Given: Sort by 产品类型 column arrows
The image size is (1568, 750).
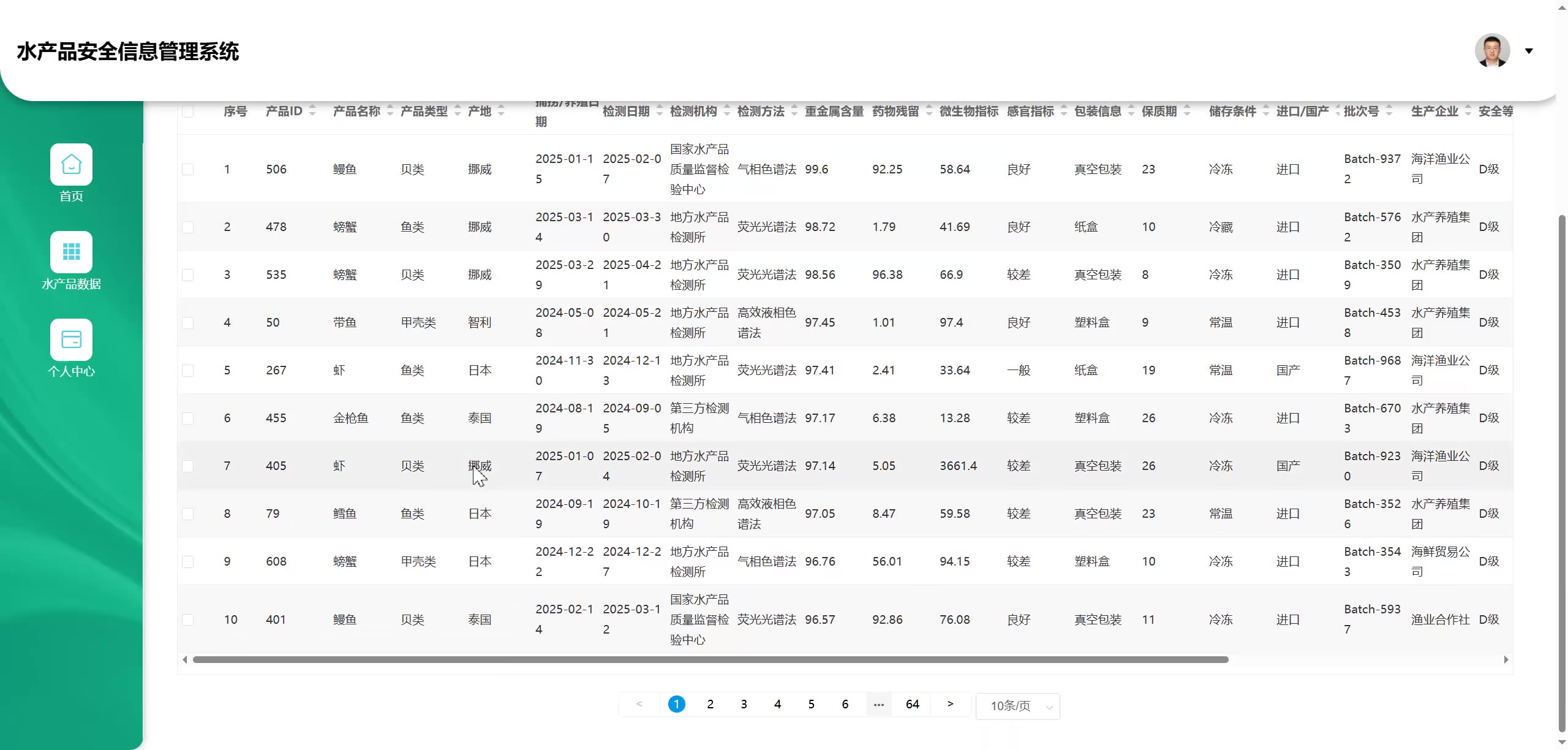Looking at the screenshot, I should [458, 111].
